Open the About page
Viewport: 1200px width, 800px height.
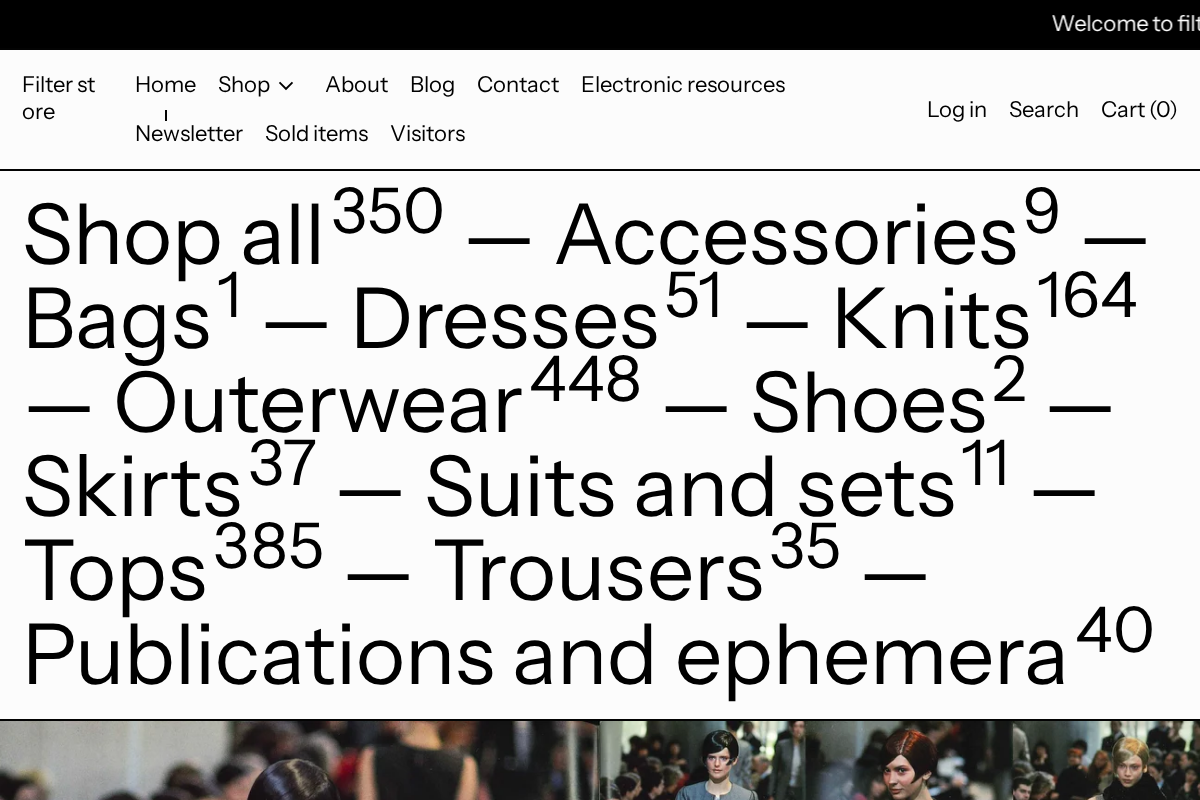pyautogui.click(x=356, y=85)
